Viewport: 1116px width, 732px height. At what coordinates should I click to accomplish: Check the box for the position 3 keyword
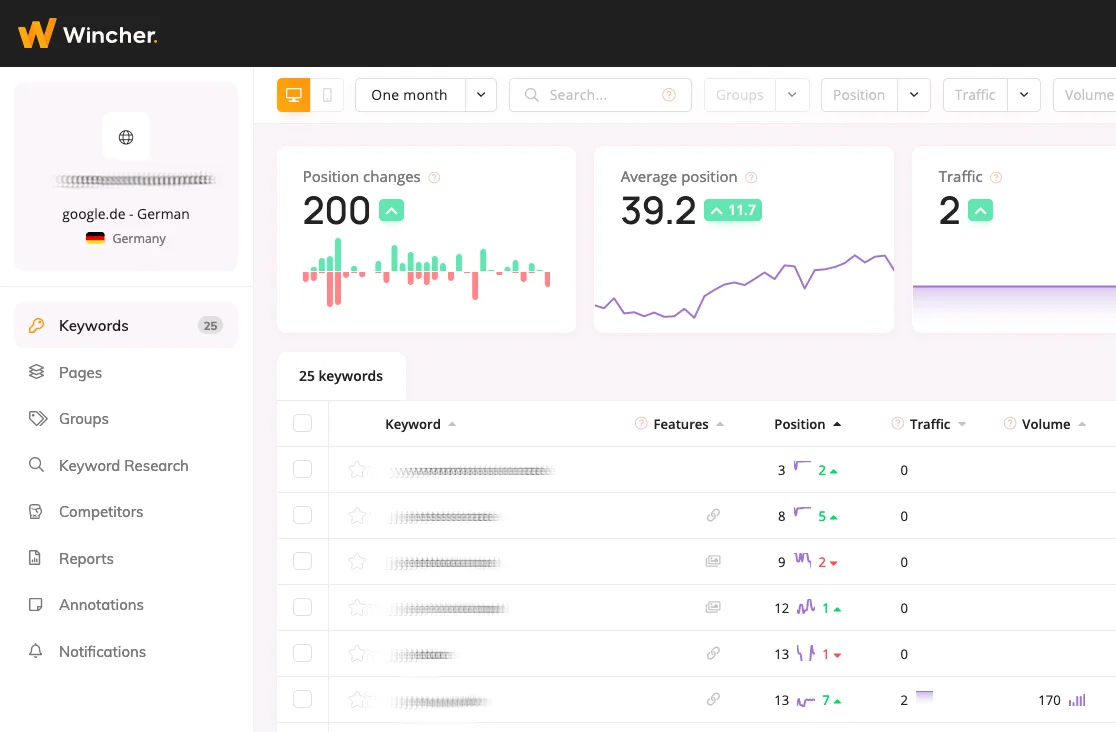coord(302,470)
